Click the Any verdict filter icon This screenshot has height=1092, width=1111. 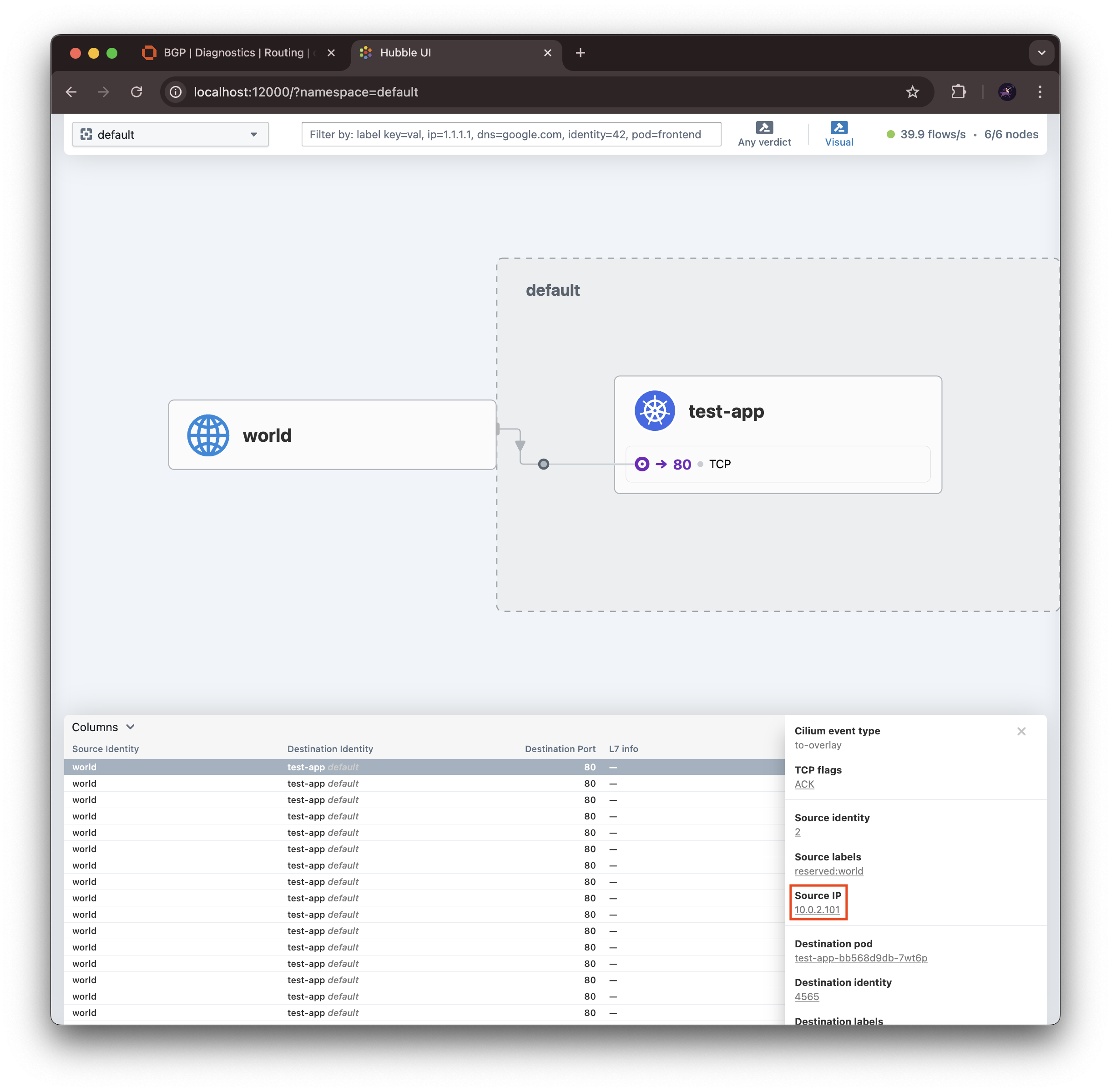click(x=764, y=127)
